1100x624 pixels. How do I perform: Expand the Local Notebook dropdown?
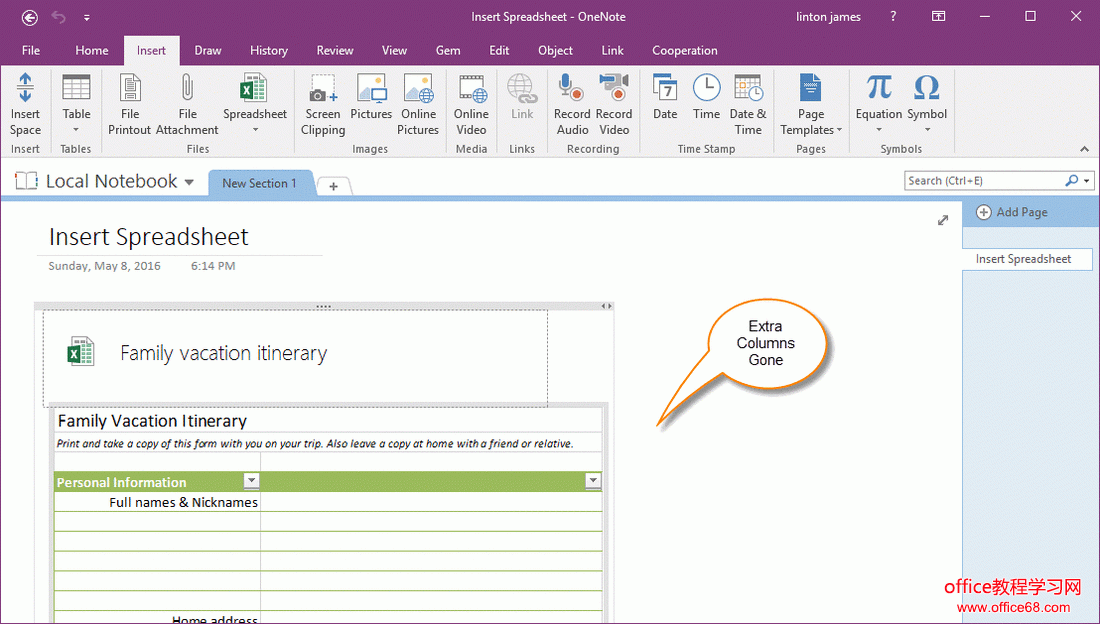click(x=189, y=182)
